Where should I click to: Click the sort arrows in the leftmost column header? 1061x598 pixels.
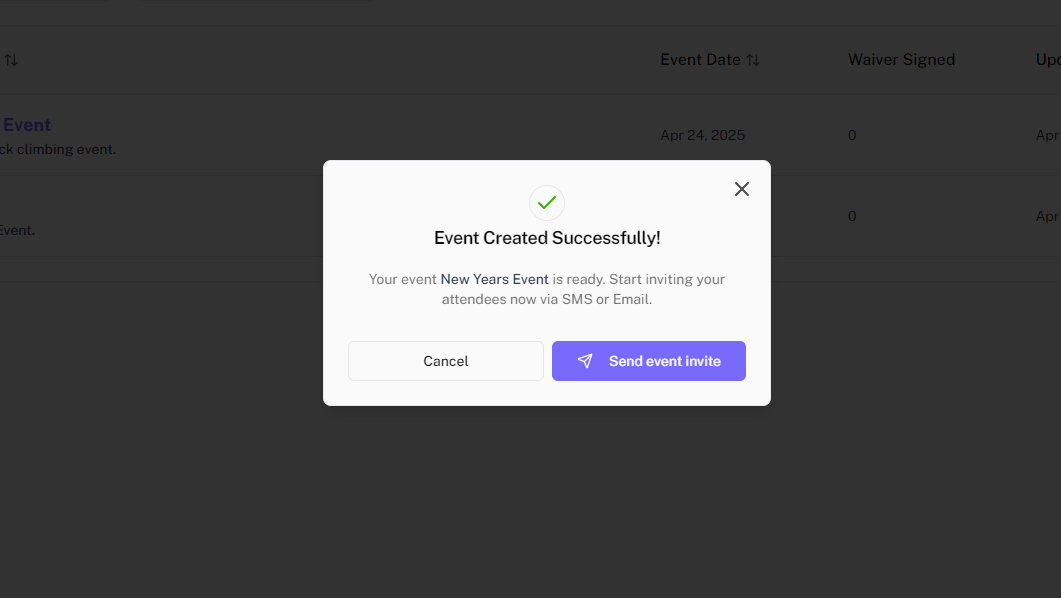[11, 60]
